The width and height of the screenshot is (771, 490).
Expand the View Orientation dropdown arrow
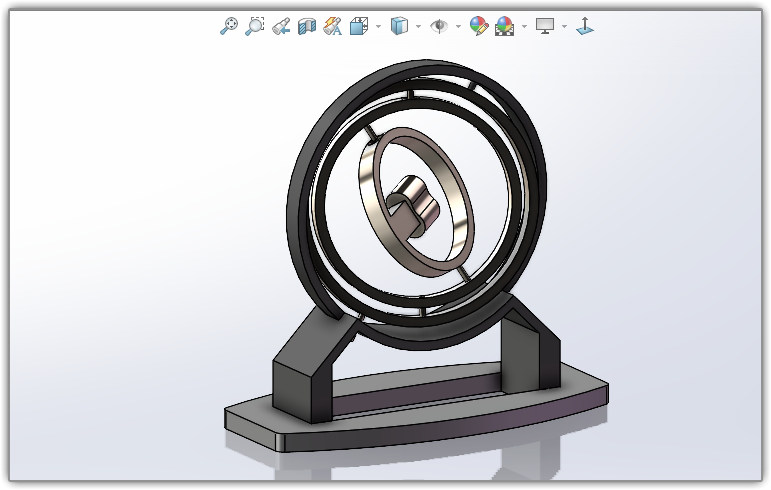378,26
